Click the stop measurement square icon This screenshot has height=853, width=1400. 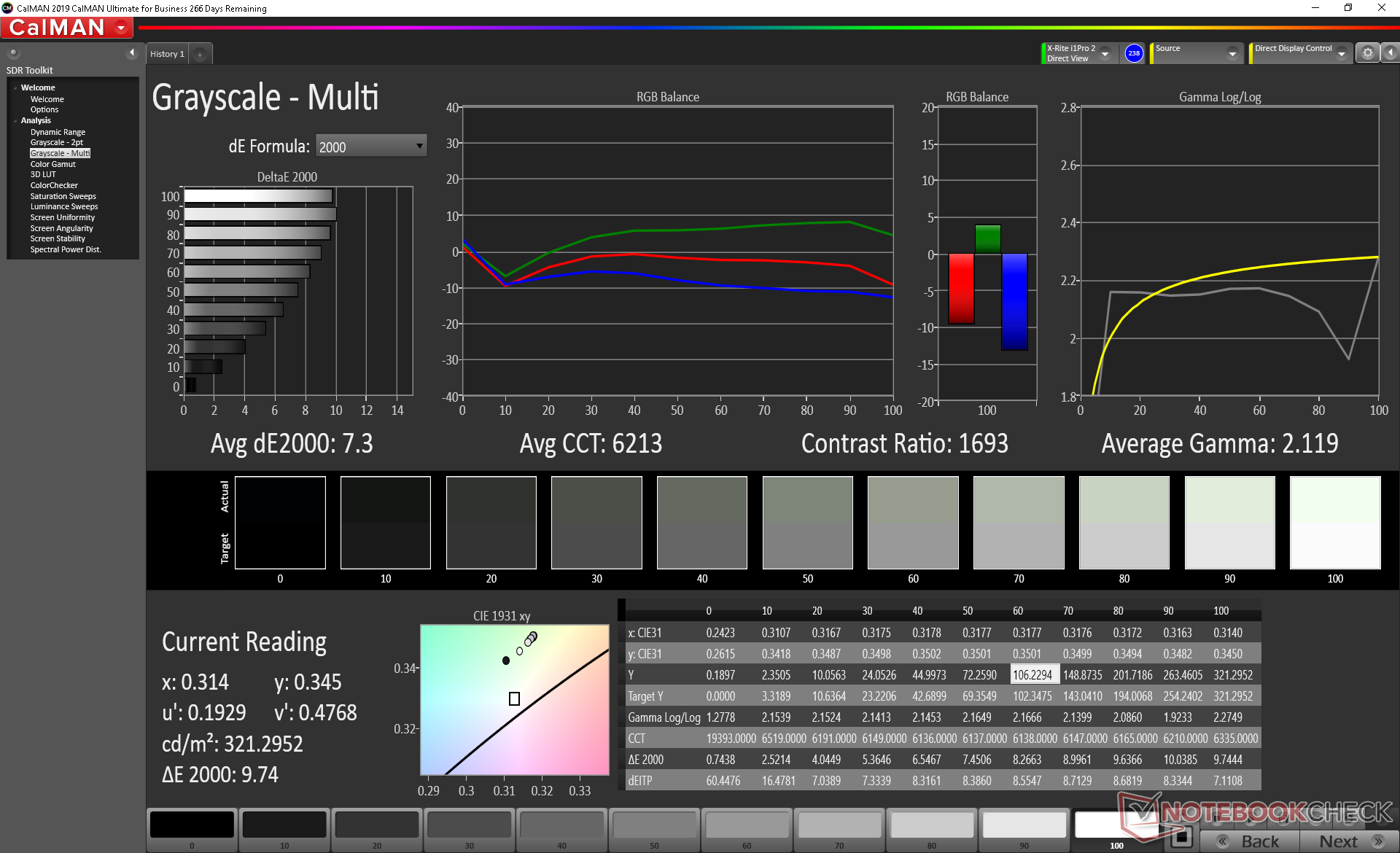click(x=1181, y=837)
